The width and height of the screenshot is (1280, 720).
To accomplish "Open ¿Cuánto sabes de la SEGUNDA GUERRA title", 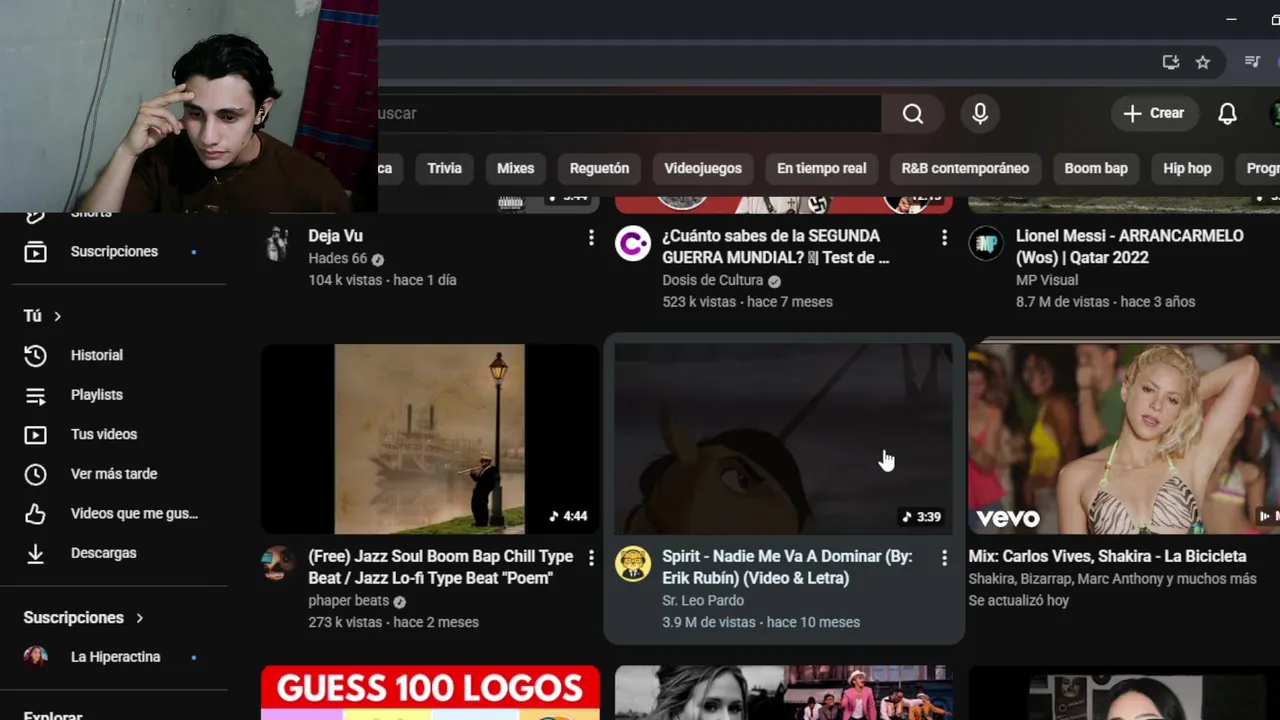I will point(775,247).
